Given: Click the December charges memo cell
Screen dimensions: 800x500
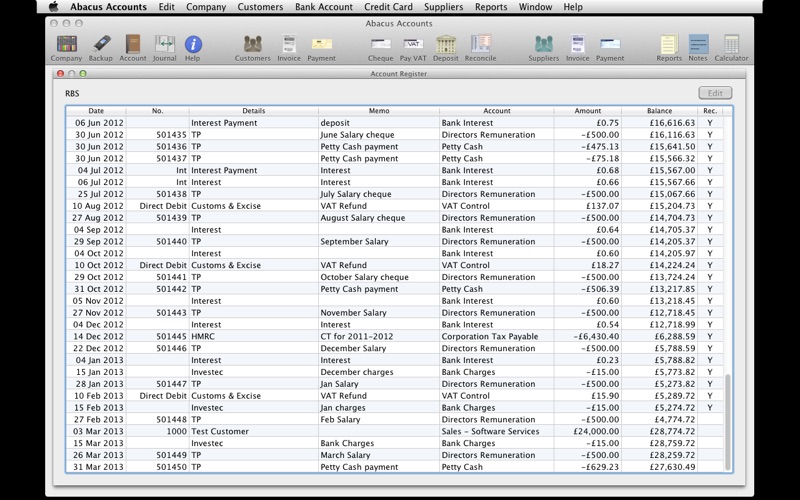Looking at the screenshot, I should click(379, 372).
